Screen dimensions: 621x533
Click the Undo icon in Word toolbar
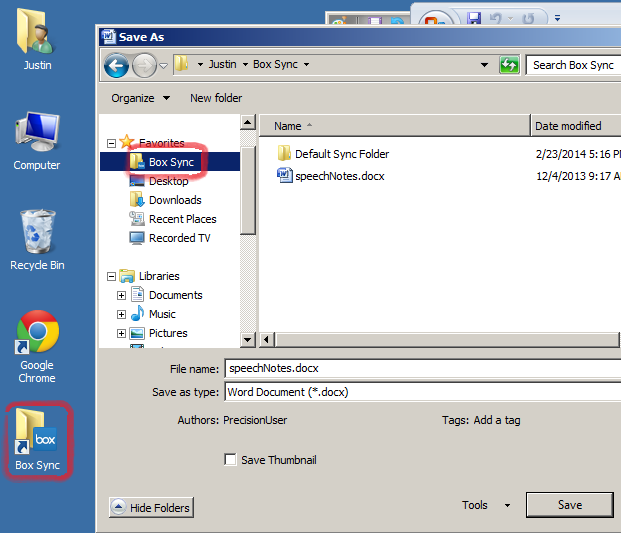click(495, 18)
